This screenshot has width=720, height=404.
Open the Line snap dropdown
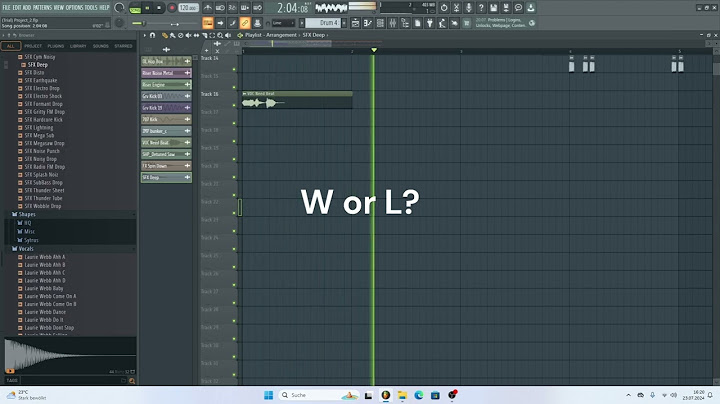(x=283, y=23)
